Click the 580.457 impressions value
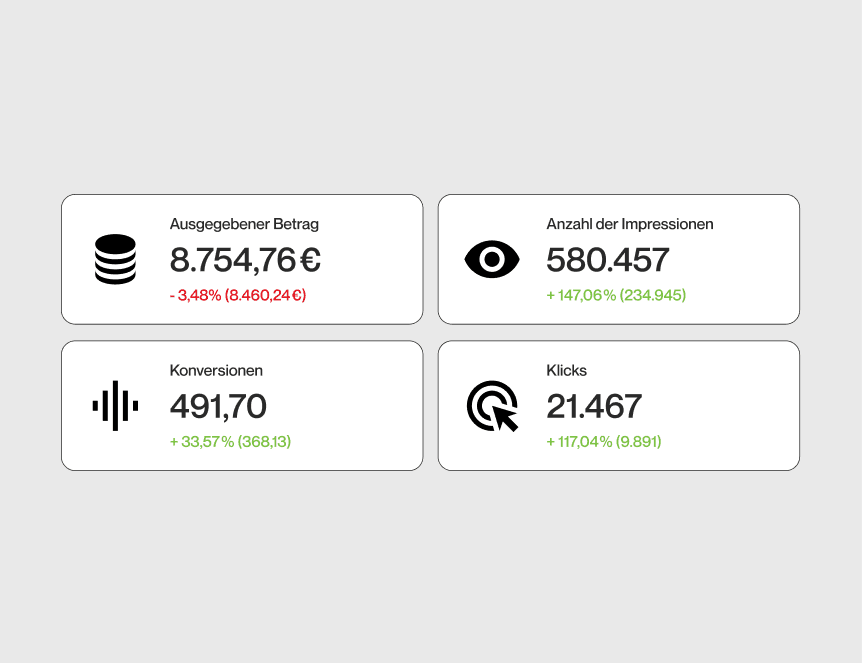Viewport: 862px width, 663px height. (607, 260)
